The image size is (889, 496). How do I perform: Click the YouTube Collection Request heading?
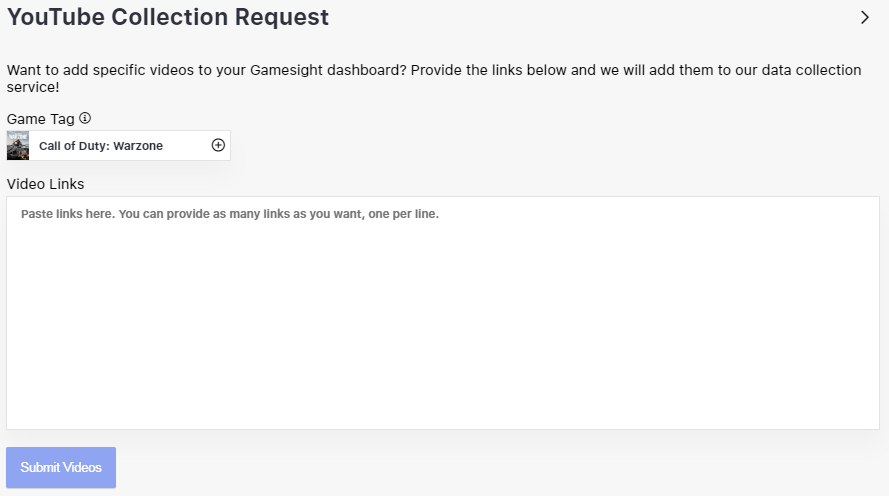(x=168, y=17)
